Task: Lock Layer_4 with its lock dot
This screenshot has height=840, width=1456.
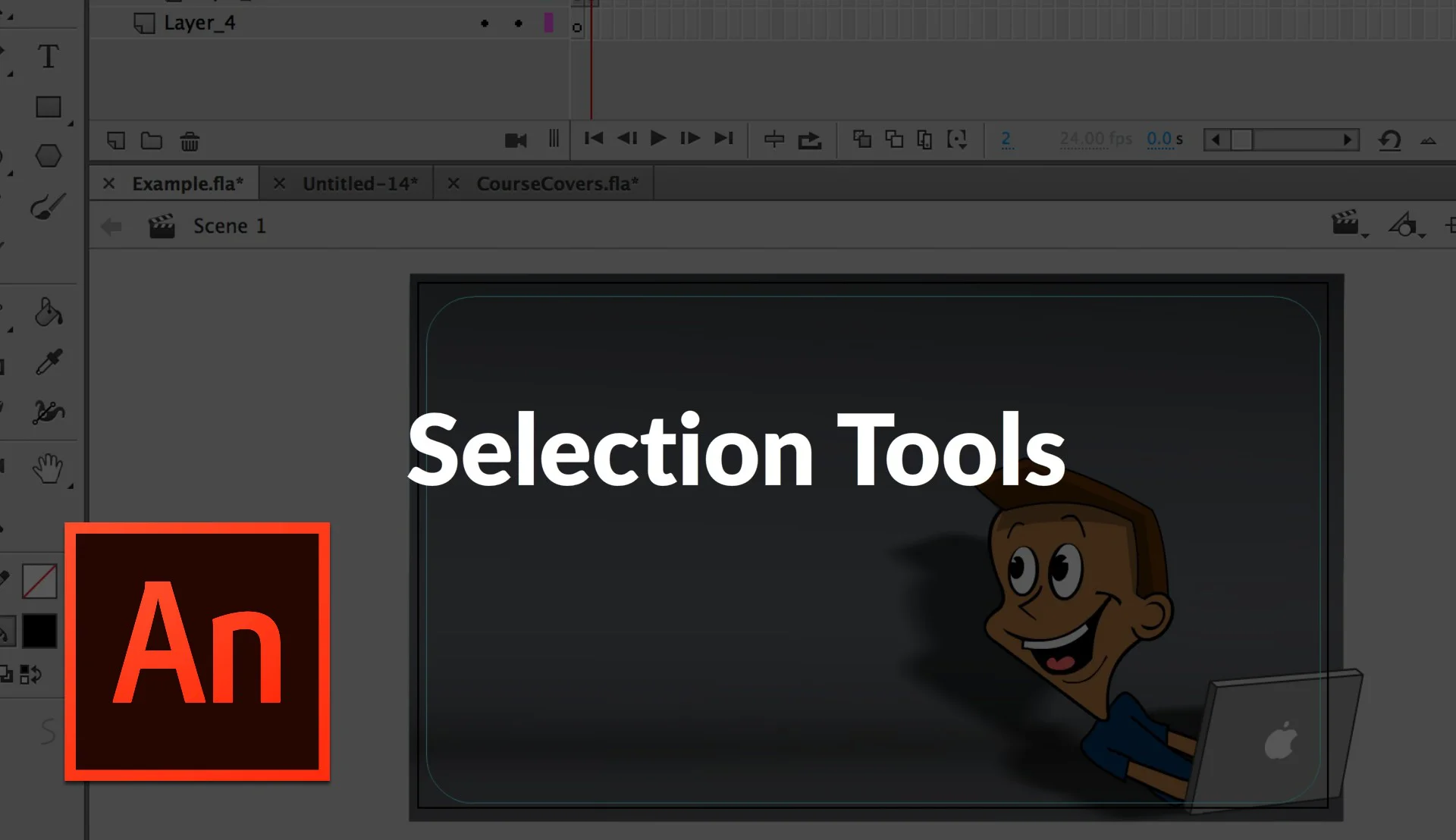Action: tap(519, 23)
